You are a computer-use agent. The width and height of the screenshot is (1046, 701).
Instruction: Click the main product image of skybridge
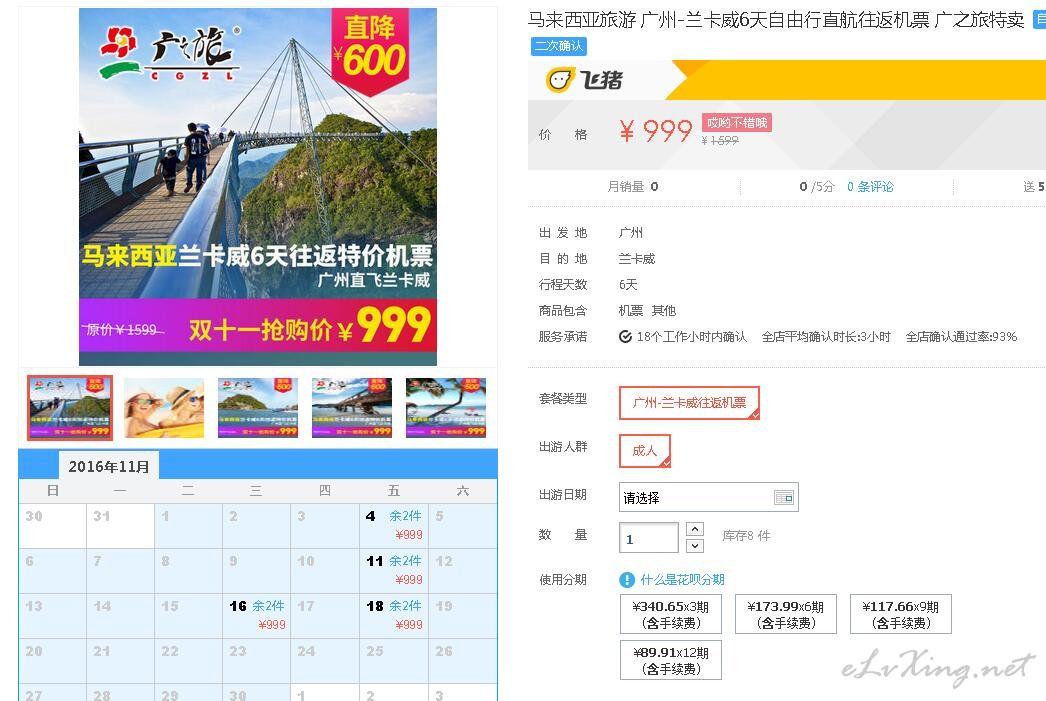pos(257,187)
